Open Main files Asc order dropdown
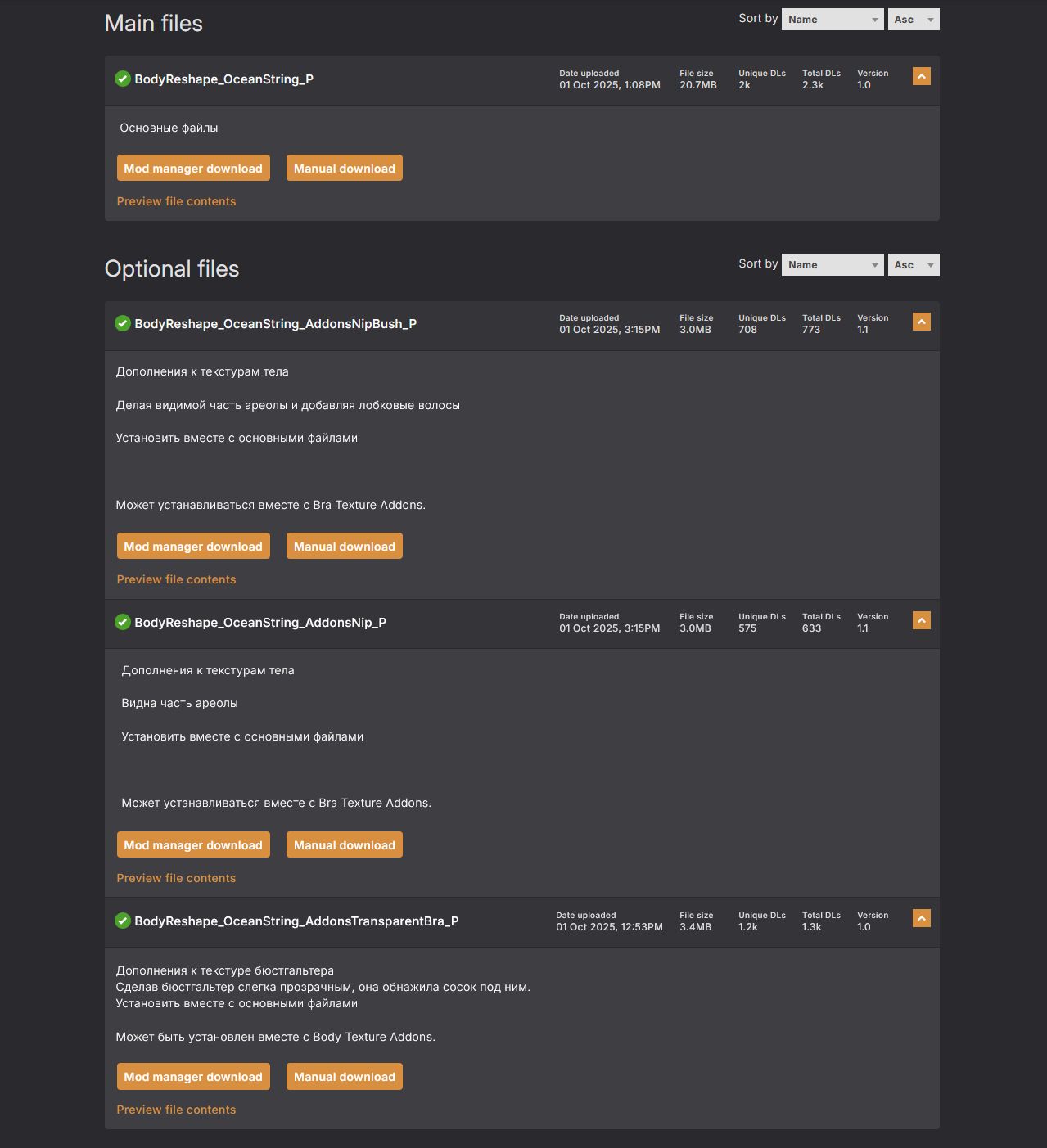1047x1148 pixels. tap(913, 20)
